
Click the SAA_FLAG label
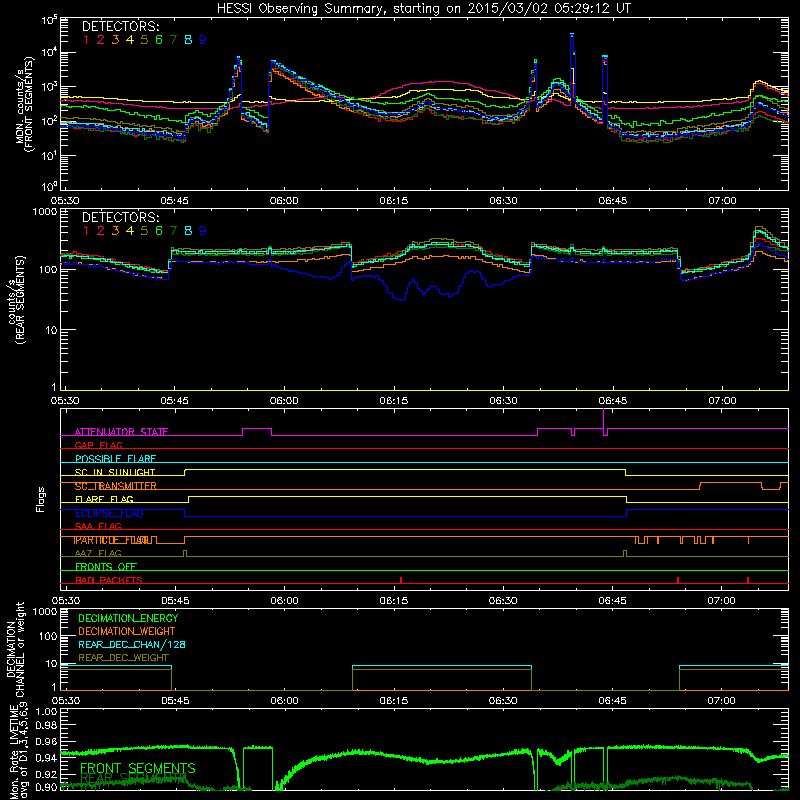[x=98, y=526]
